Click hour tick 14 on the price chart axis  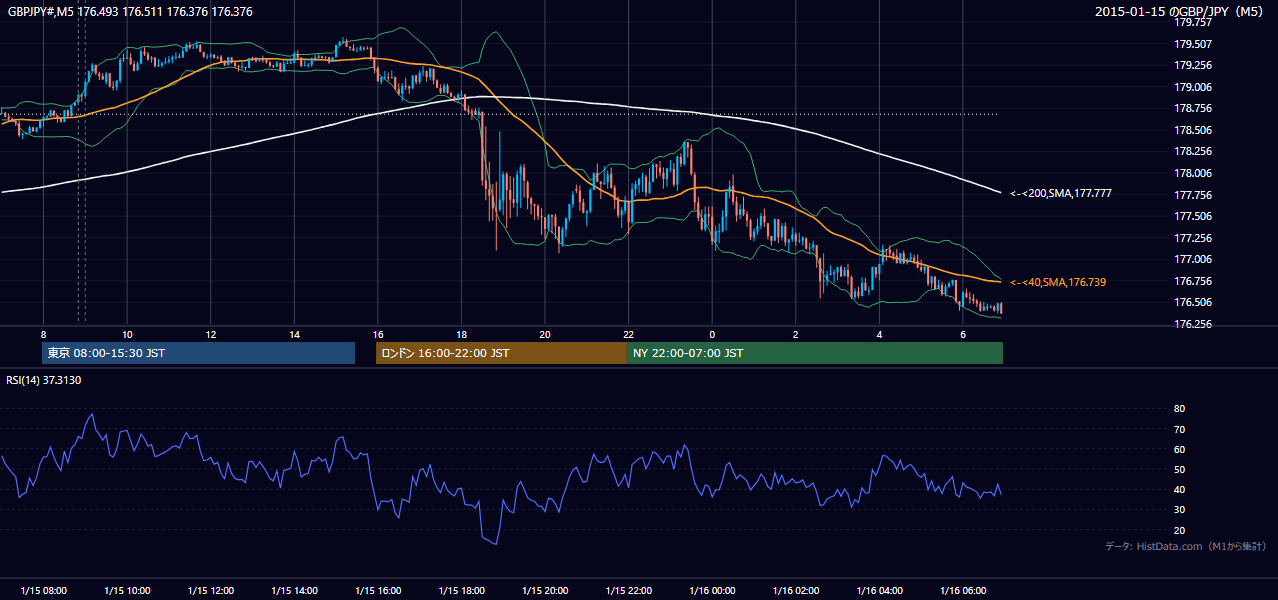[294, 334]
